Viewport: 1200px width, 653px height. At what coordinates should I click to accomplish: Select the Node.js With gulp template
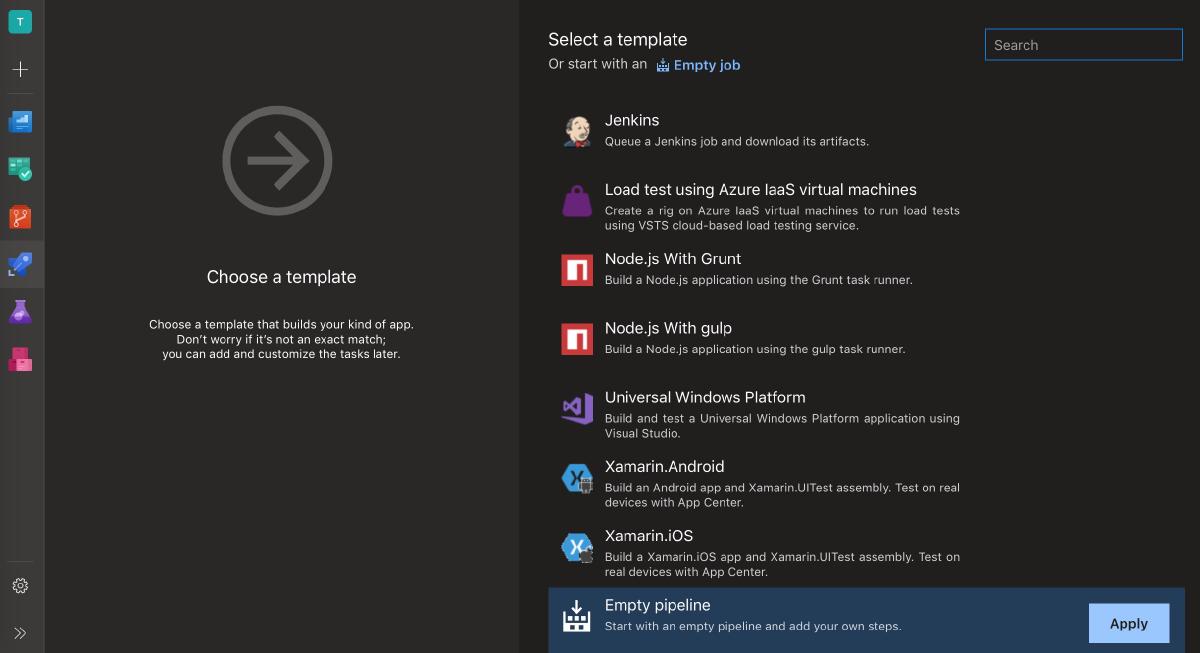[668, 327]
